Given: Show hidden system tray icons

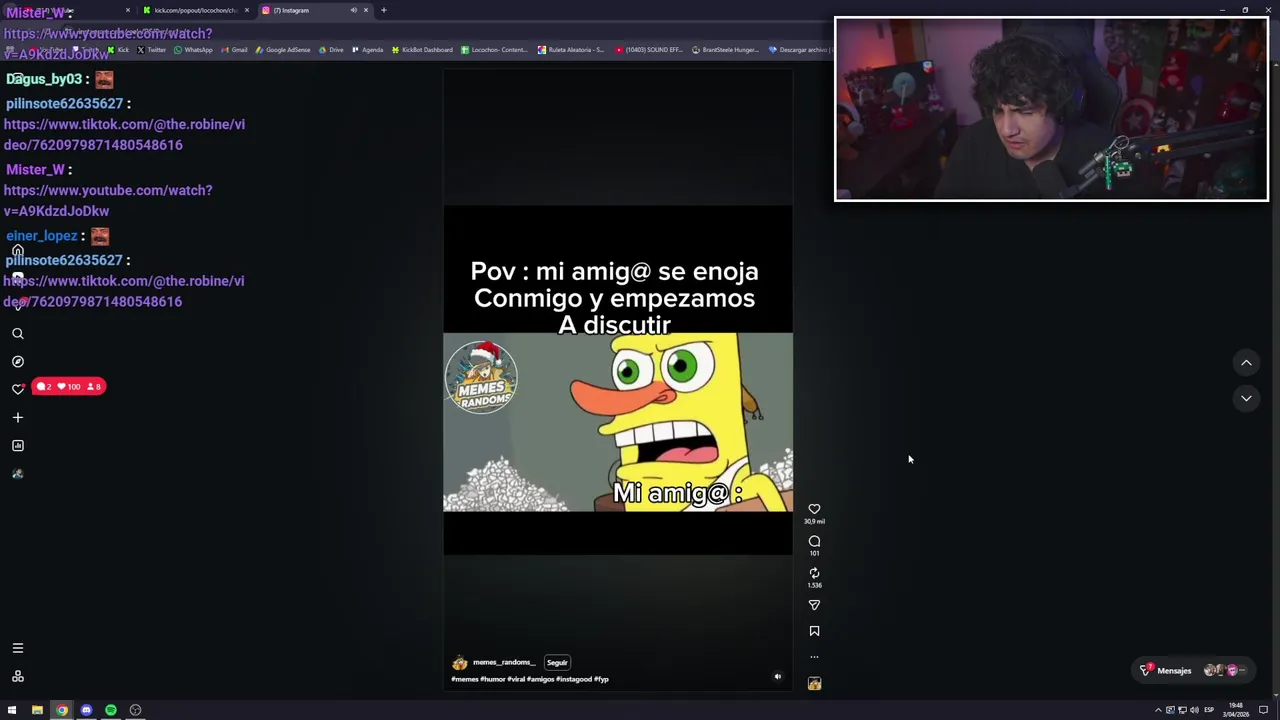Looking at the screenshot, I should (x=1158, y=710).
